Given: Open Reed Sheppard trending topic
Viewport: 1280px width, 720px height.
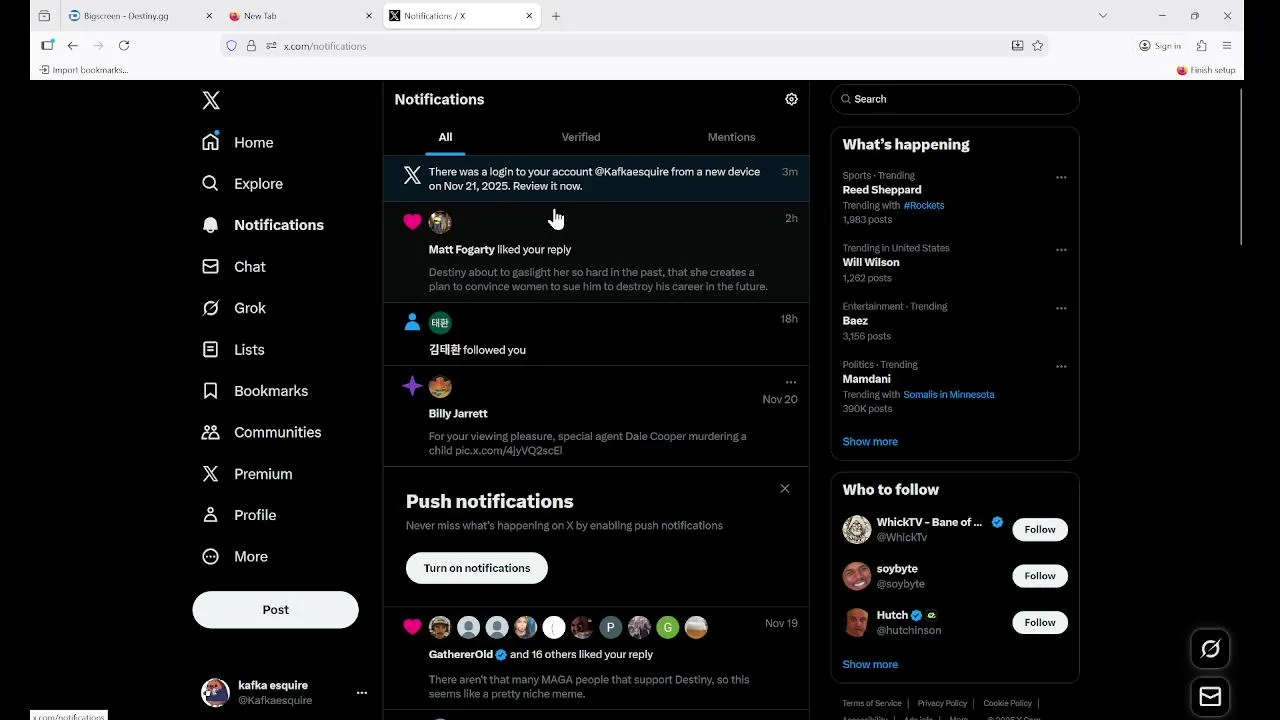Looking at the screenshot, I should pos(882,190).
